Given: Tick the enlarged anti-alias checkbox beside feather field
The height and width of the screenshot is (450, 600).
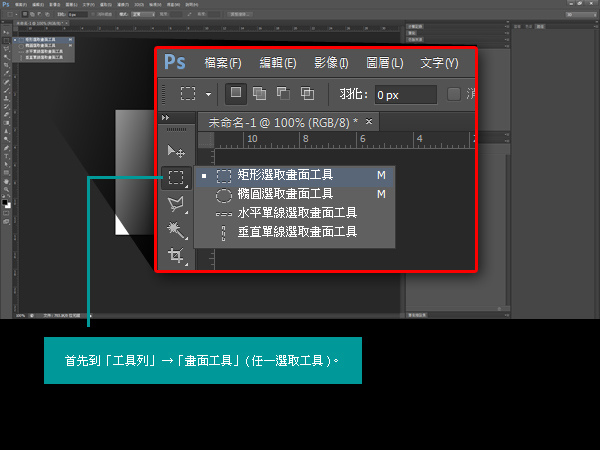Looking at the screenshot, I should (x=454, y=94).
